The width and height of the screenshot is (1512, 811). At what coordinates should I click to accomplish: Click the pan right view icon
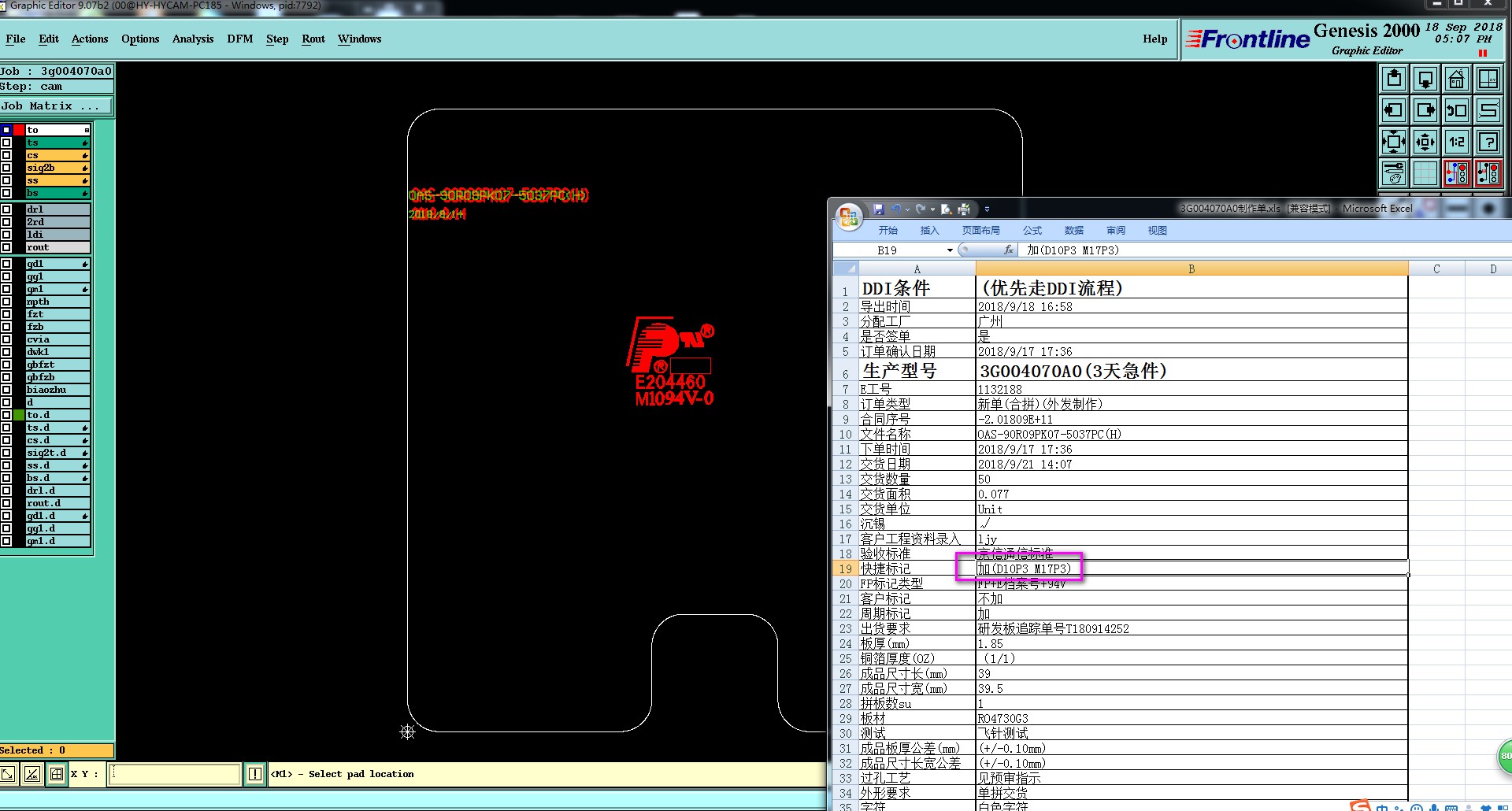(1425, 110)
